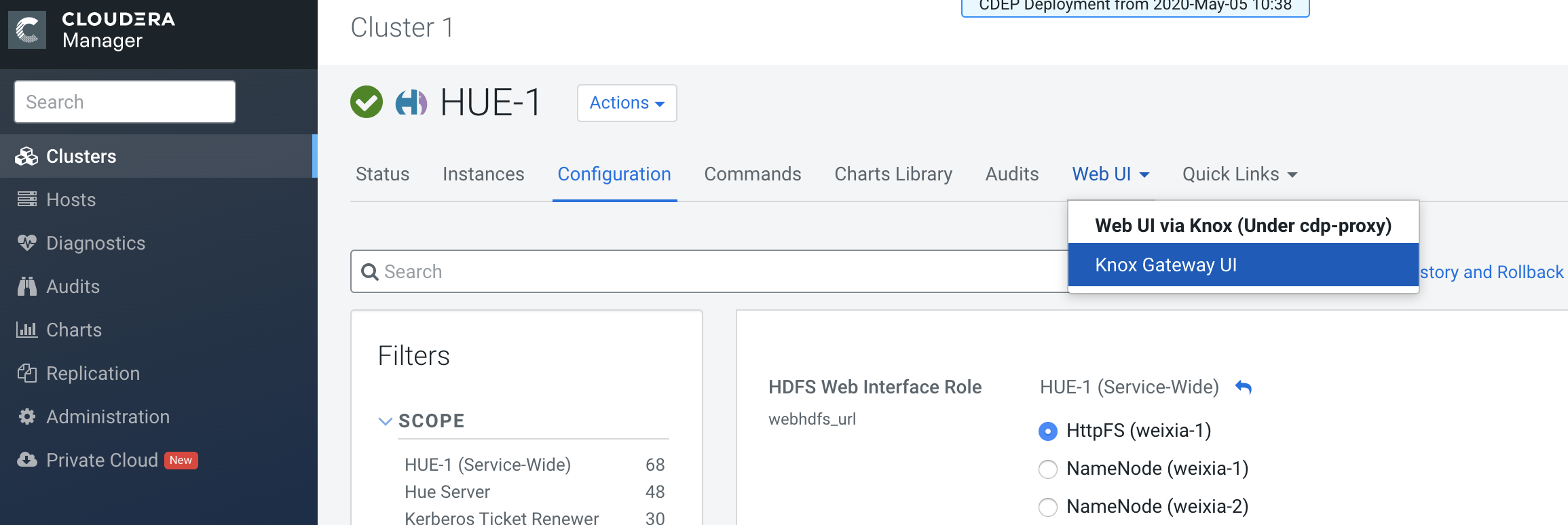Viewport: 1568px width, 525px height.
Task: Select Knox Gateway UI menu entry
Action: click(1165, 265)
